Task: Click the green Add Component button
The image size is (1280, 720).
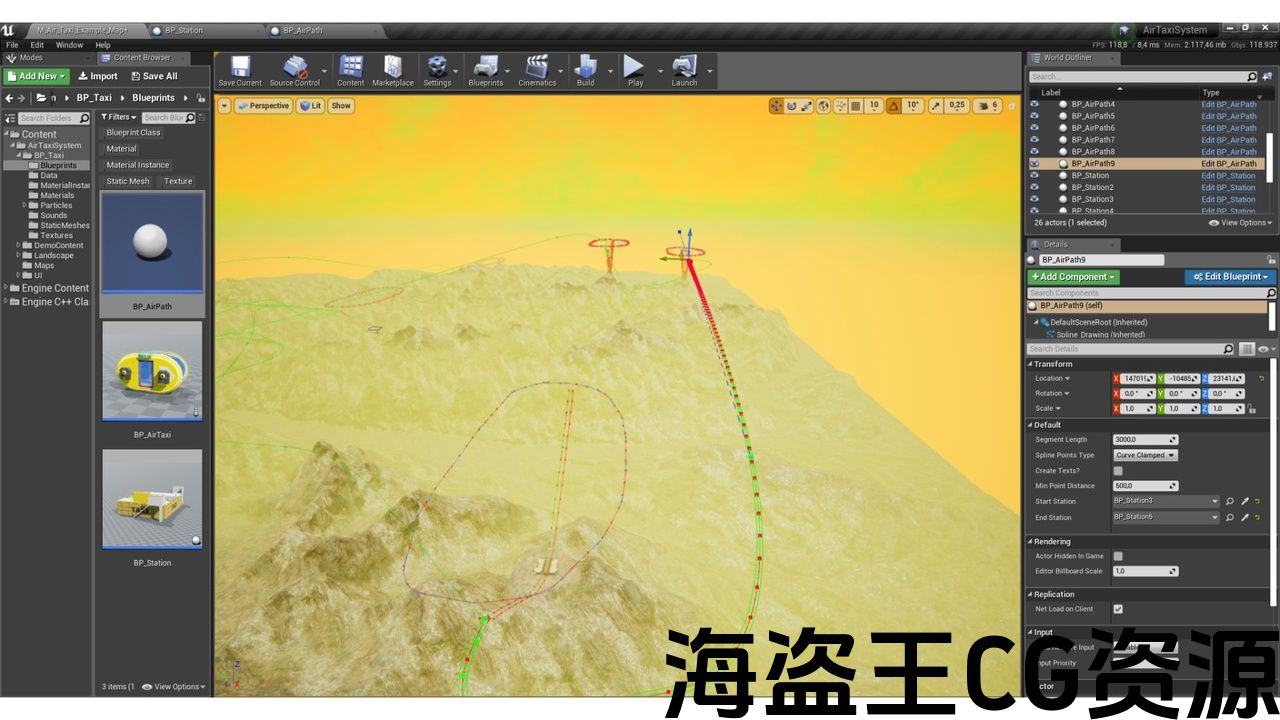Action: point(1073,277)
